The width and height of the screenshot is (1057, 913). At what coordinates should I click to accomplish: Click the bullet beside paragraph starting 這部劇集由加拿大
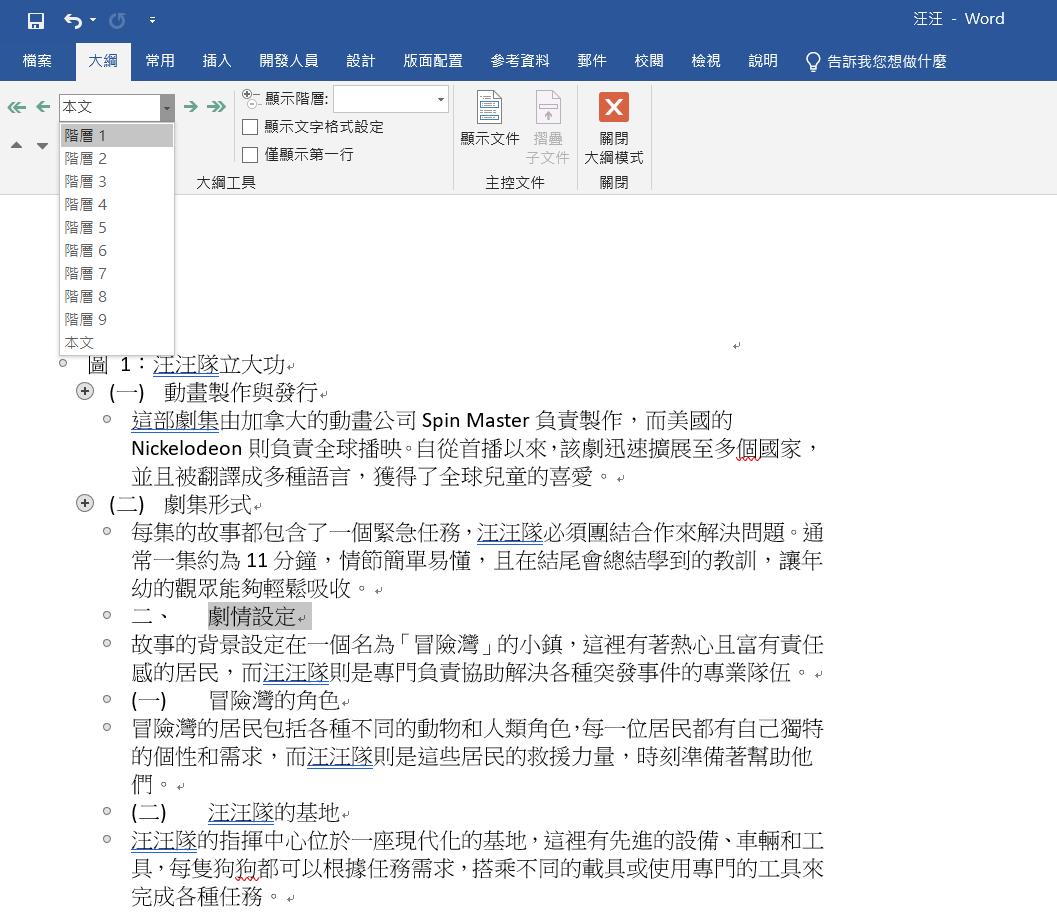(107, 419)
